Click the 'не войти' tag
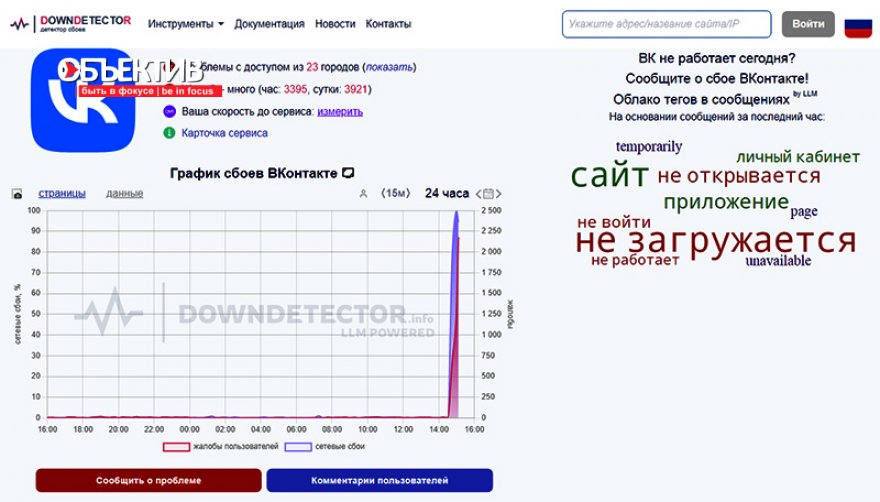Image resolution: width=880 pixels, height=502 pixels. pos(614,222)
